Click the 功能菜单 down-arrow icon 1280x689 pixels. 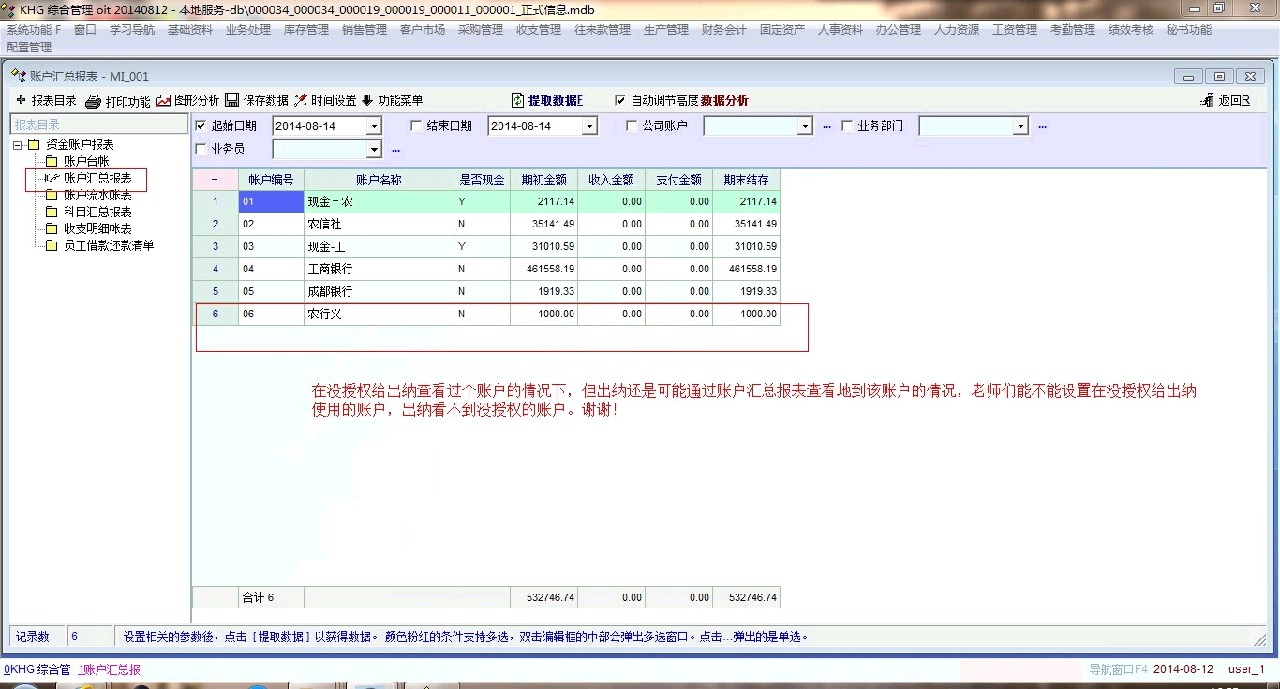pos(367,101)
